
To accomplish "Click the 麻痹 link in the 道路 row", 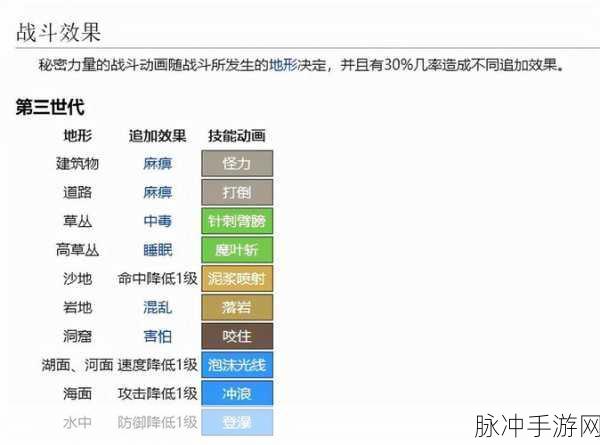I will pyautogui.click(x=158, y=192).
